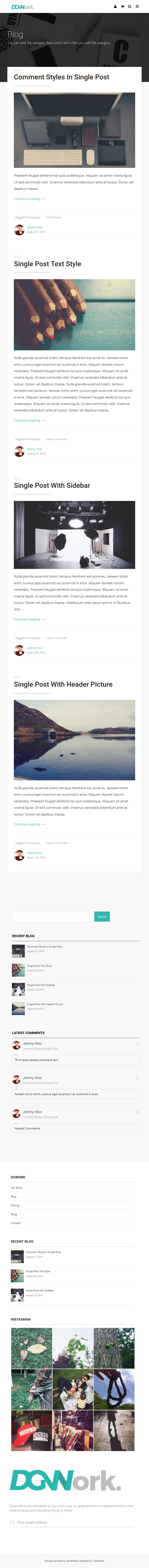Click the Search button in sidebar
Image resolution: width=149 pixels, height=1568 pixels.
click(102, 916)
